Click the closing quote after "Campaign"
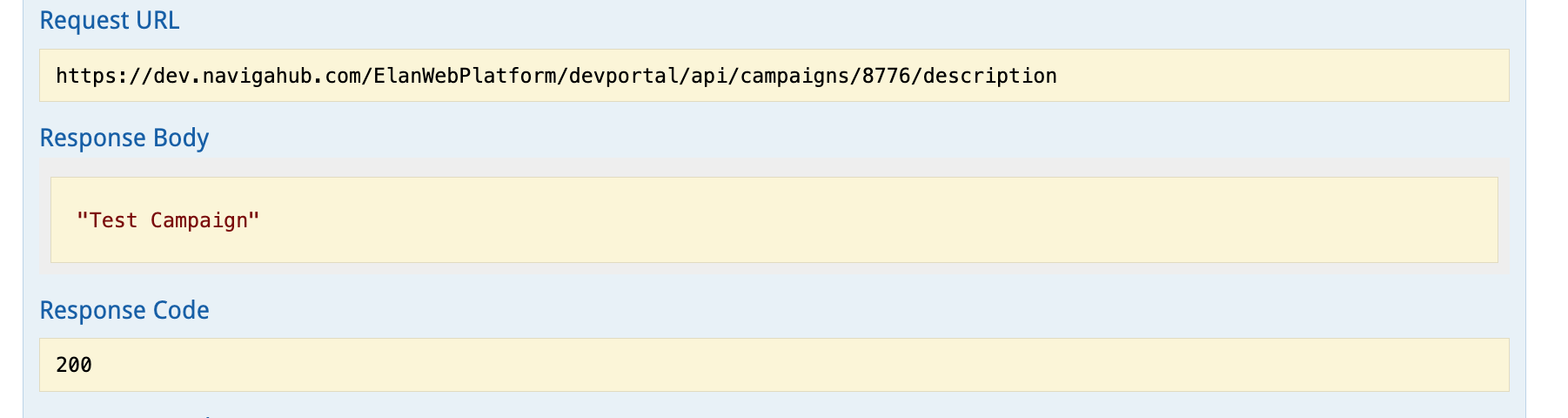Screen dimensions: 1568x418 point(254,220)
